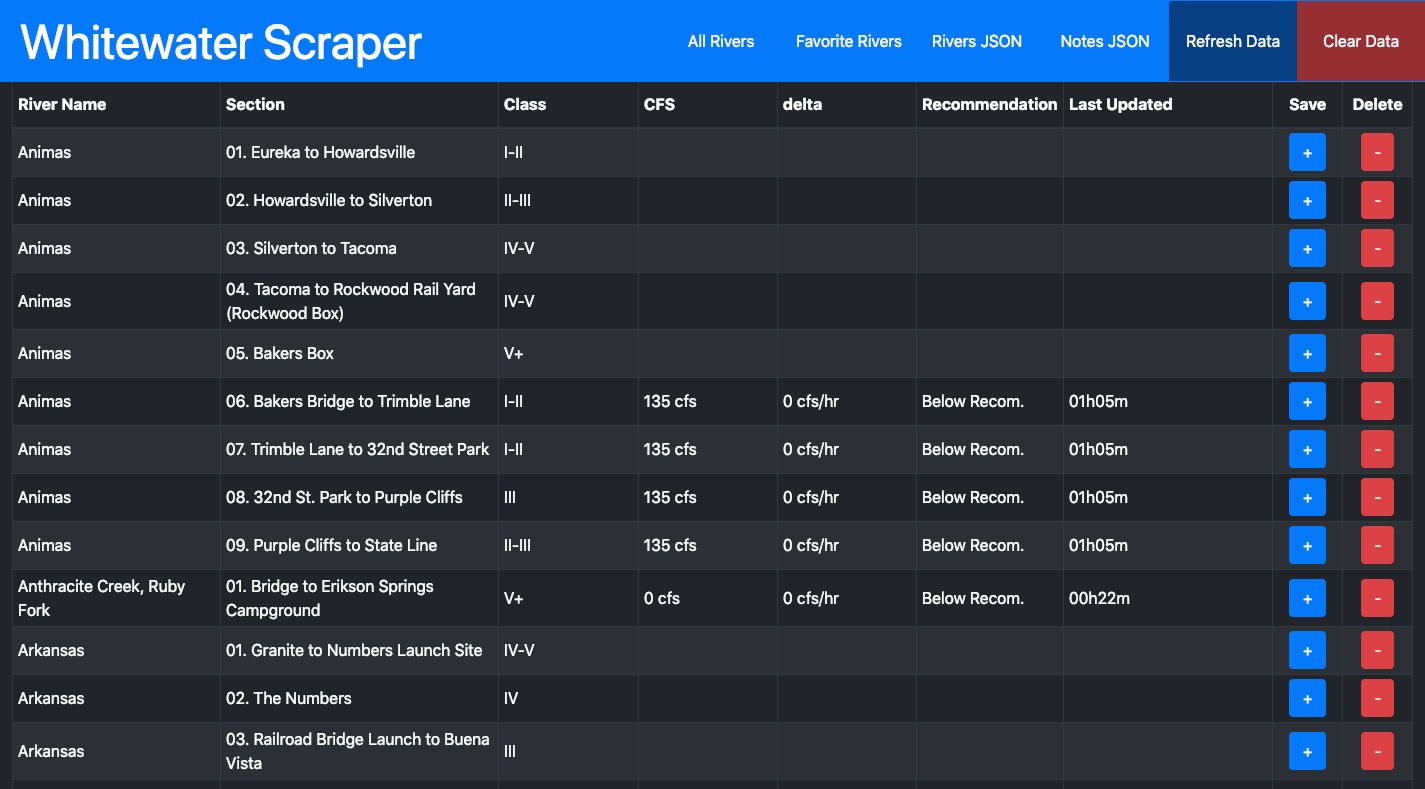This screenshot has width=1425, height=789.
Task: Click '0 cfs/hr' in 32nd St. Park row
Action: (811, 497)
